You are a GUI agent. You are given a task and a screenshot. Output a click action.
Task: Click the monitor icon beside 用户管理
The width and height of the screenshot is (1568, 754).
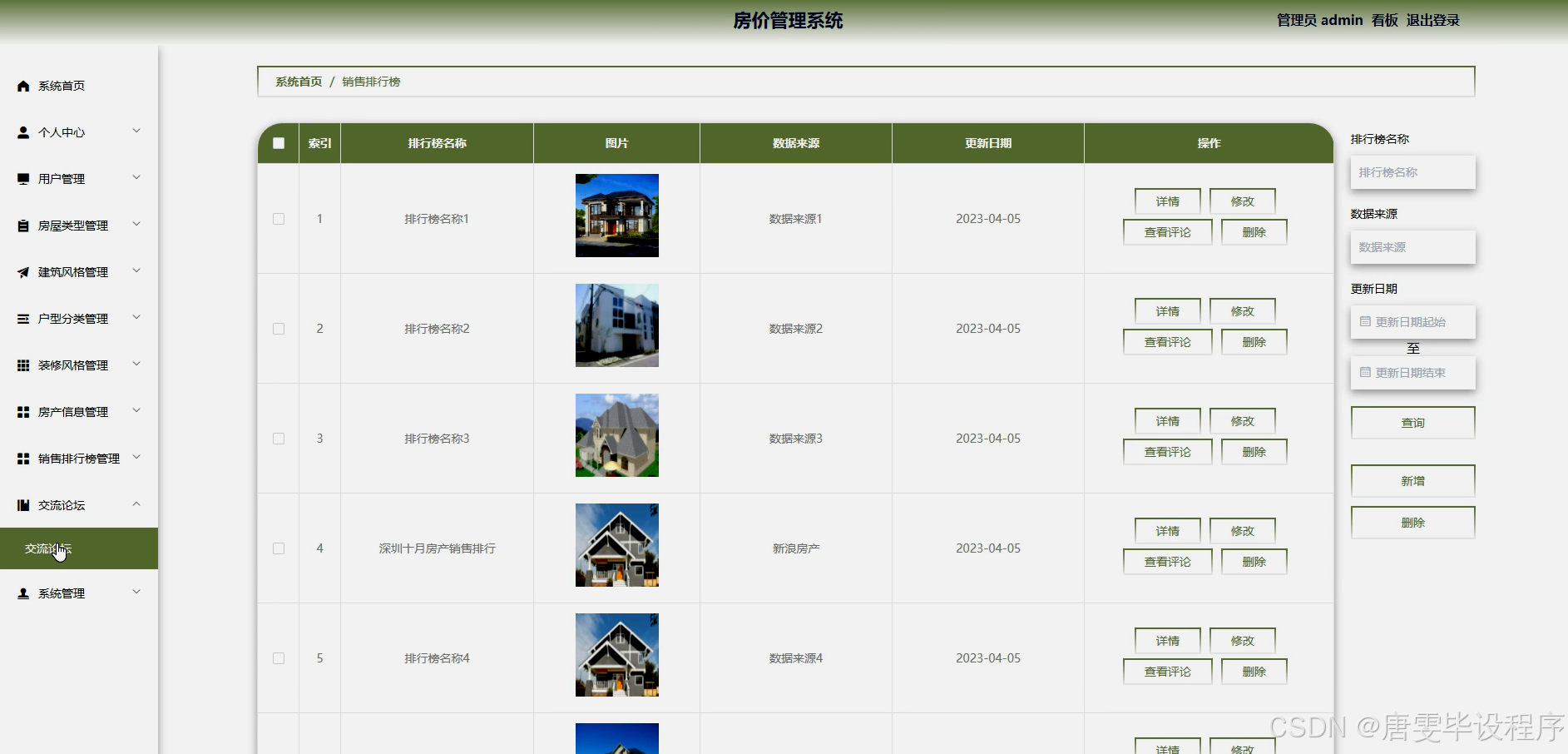[23, 179]
